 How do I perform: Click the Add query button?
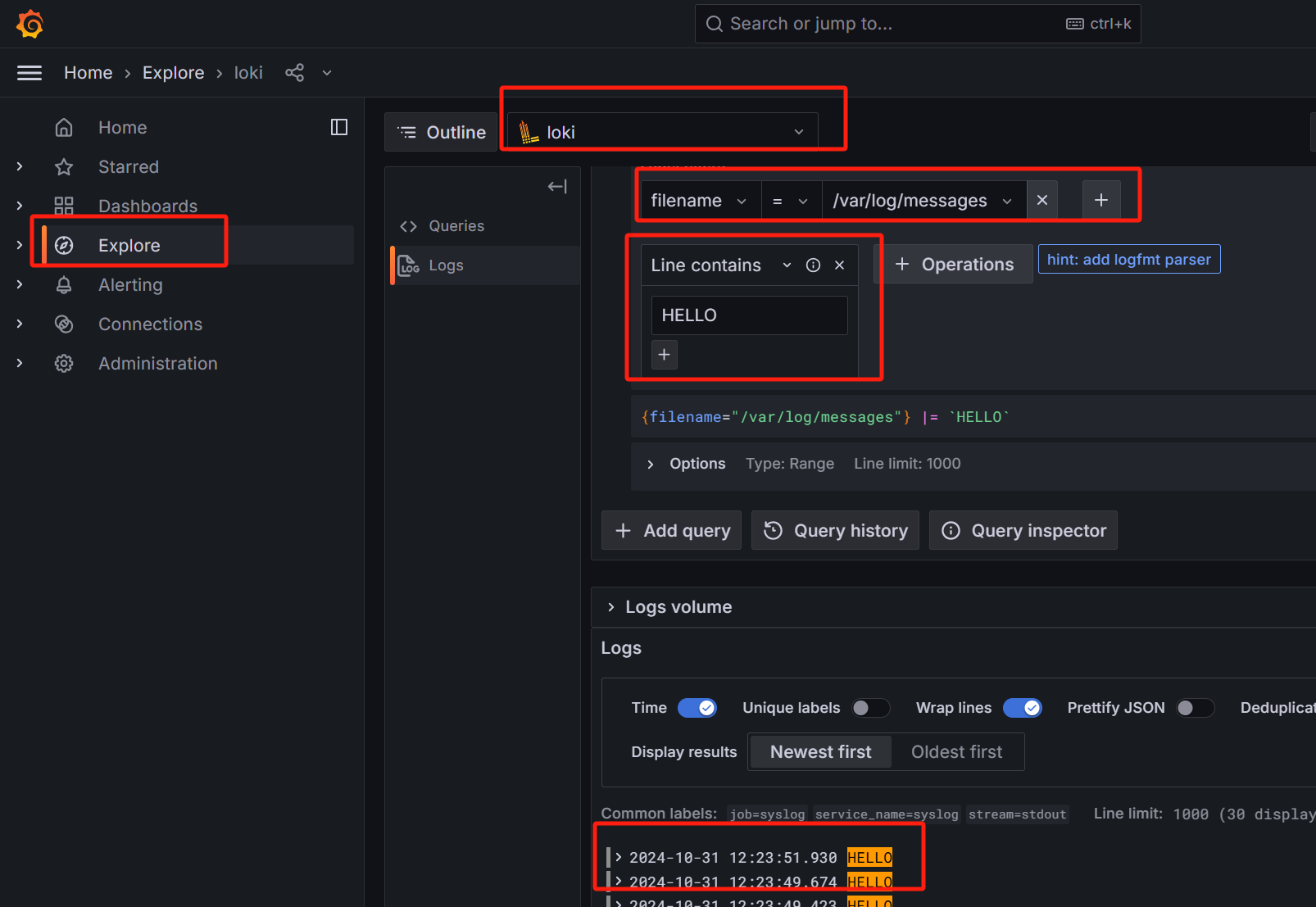point(672,531)
